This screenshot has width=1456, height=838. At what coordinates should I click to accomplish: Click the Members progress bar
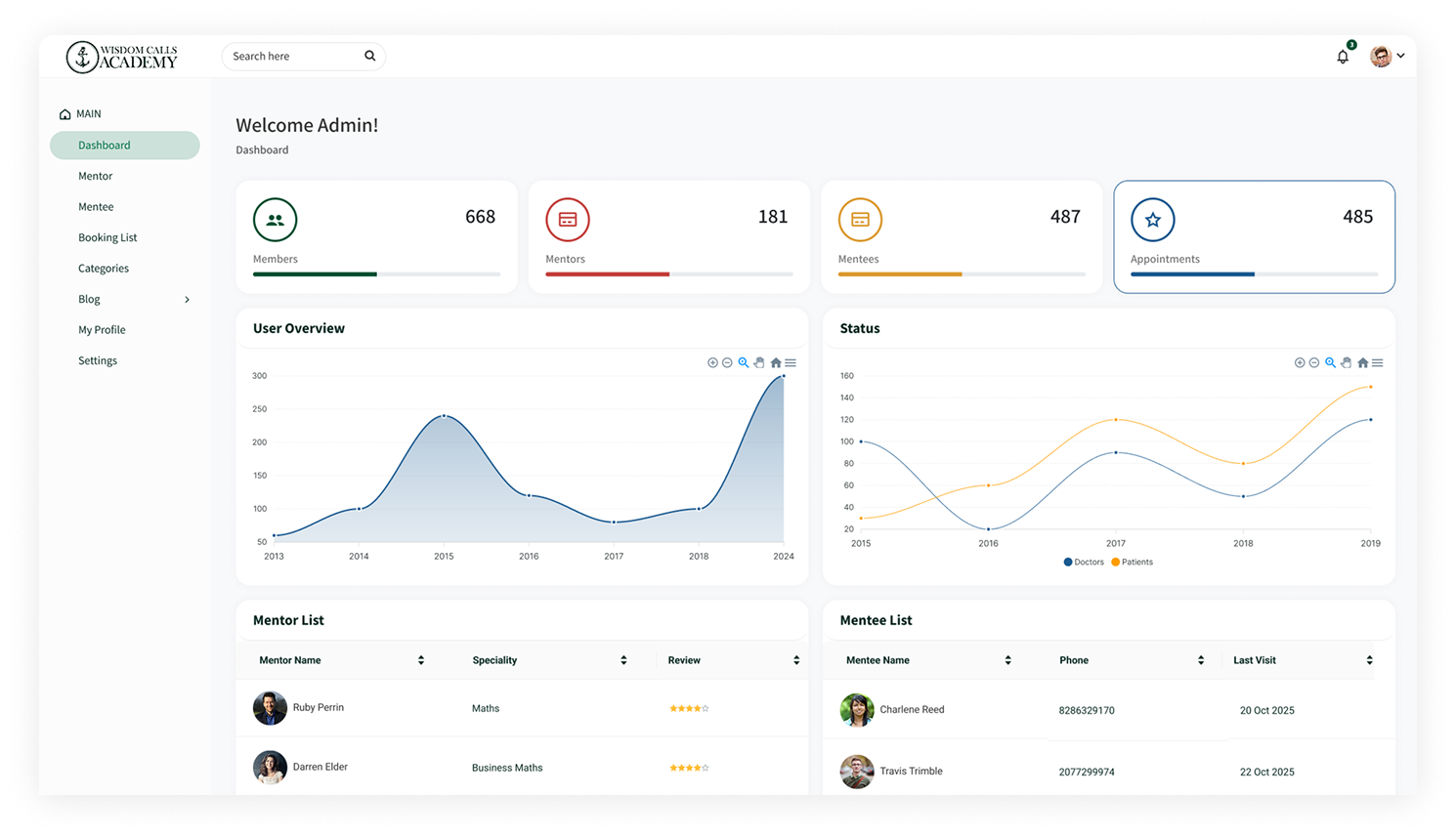click(376, 274)
